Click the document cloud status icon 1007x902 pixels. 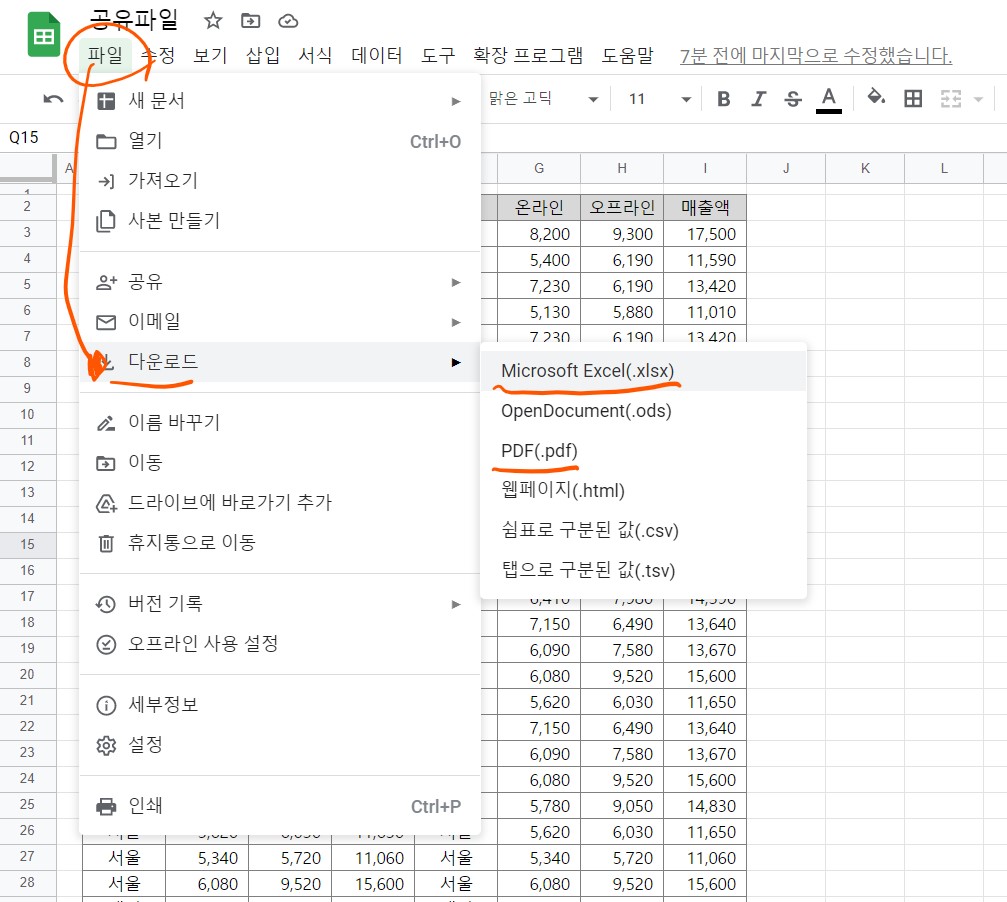[x=288, y=20]
